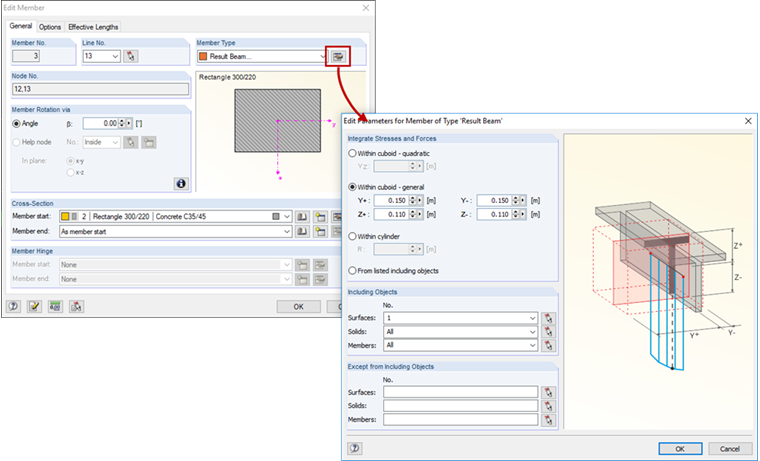Cancel Result Beam parameters dialog

[729, 449]
